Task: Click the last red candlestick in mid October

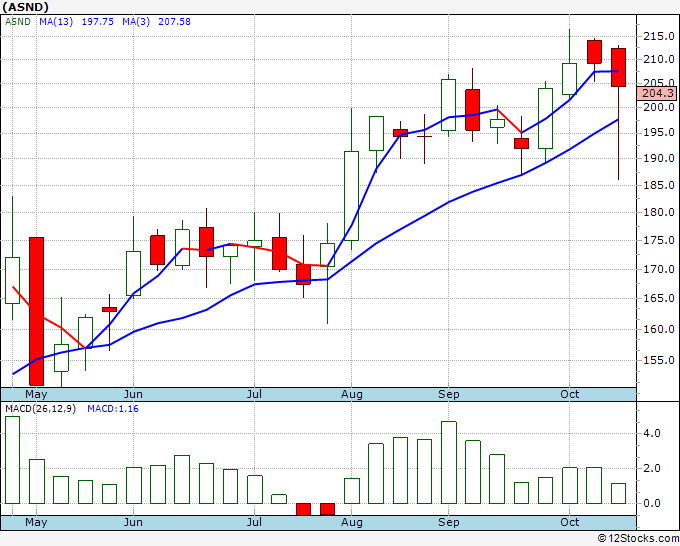Action: pyautogui.click(x=618, y=68)
